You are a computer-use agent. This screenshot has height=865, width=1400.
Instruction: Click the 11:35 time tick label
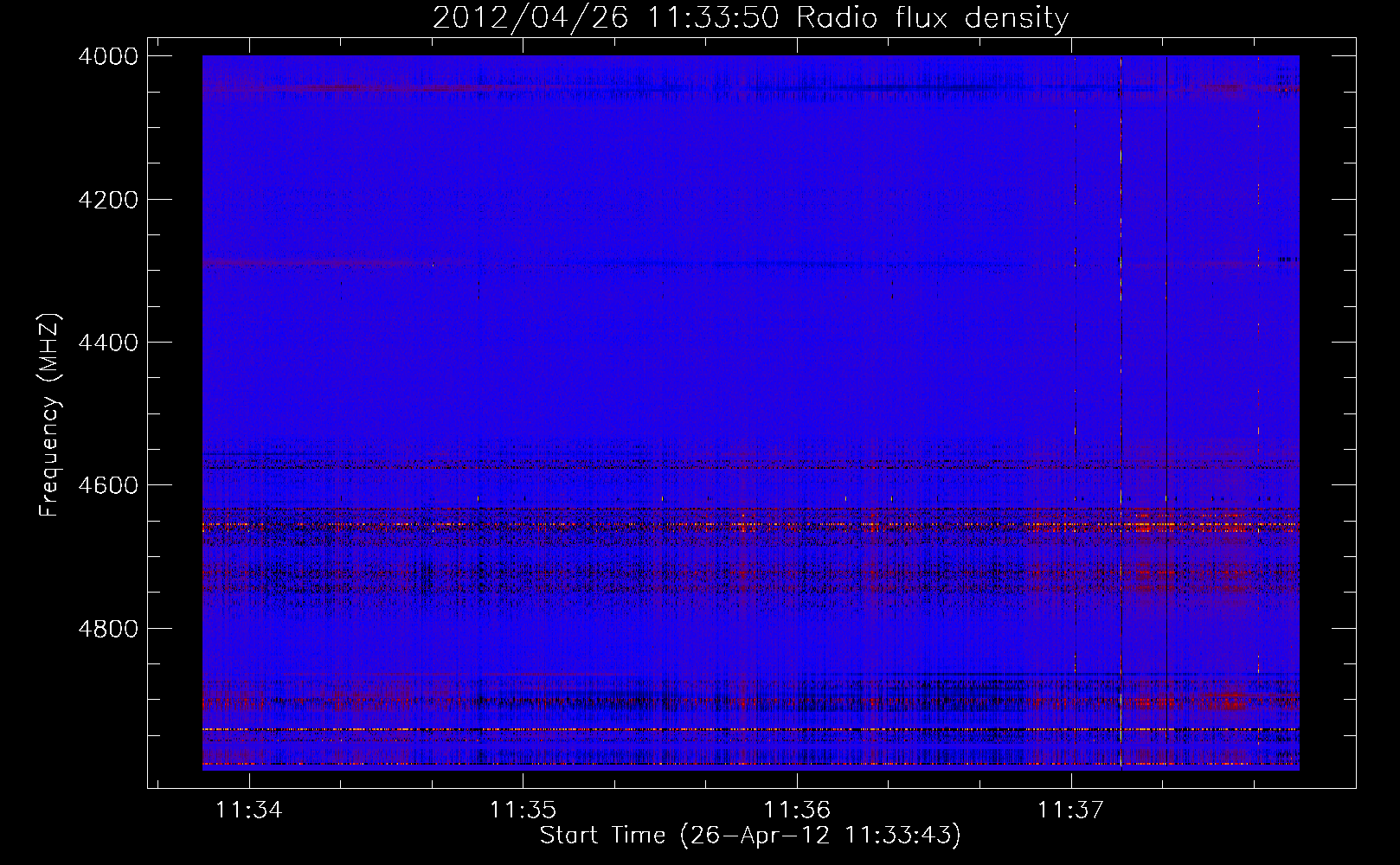click(523, 811)
